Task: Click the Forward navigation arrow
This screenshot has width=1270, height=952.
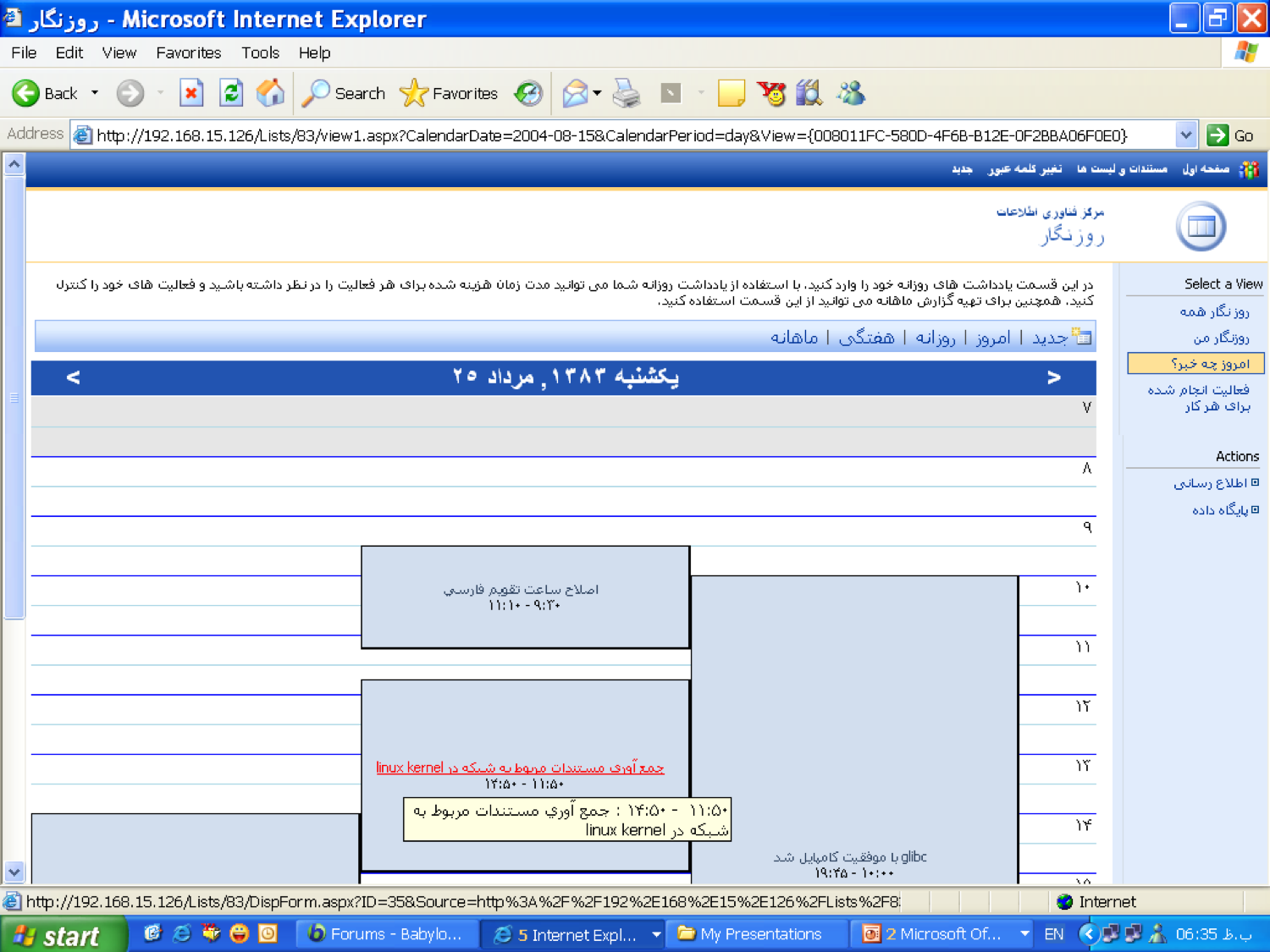Action: (130, 93)
